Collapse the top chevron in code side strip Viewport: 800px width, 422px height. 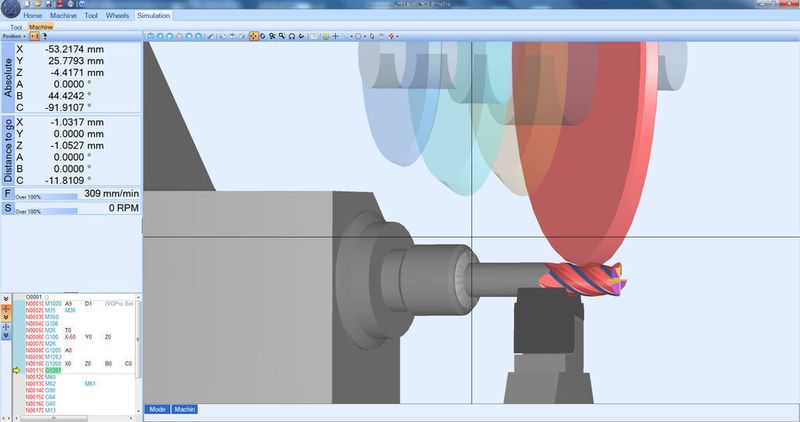coord(6,299)
